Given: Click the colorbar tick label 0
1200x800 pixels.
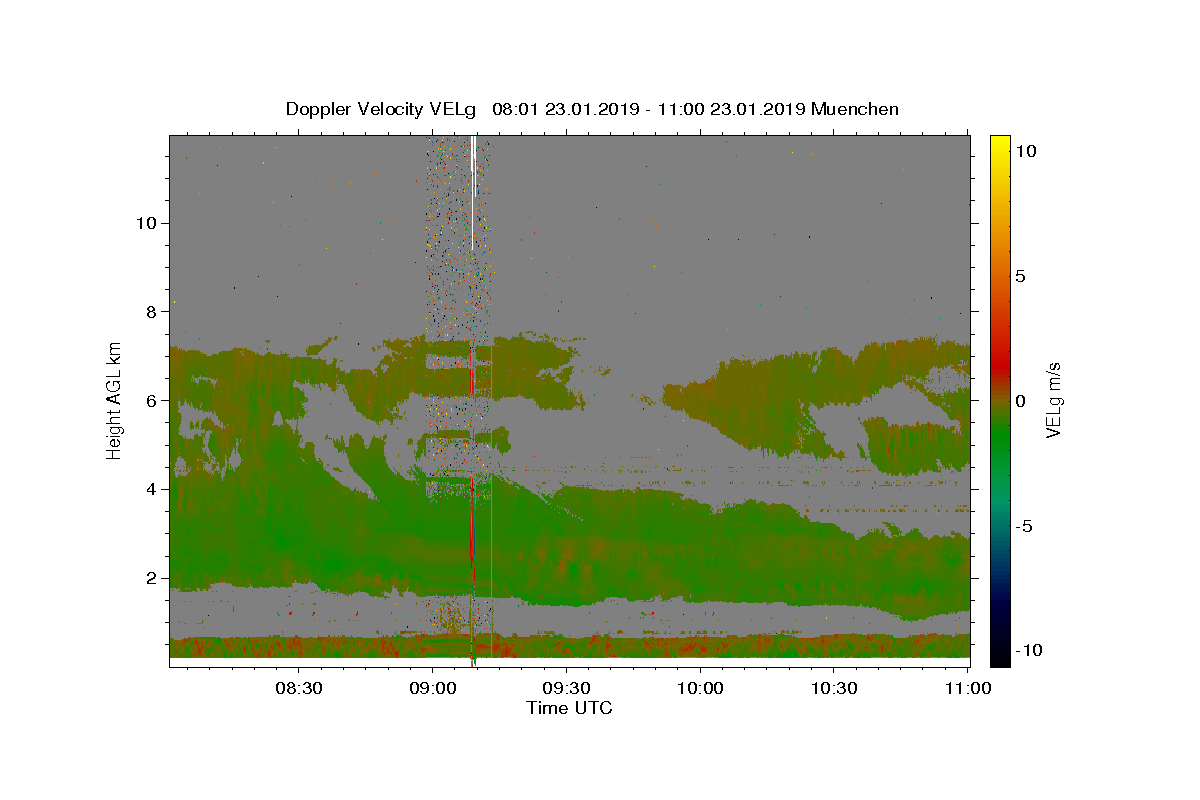Looking at the screenshot, I should pyautogui.click(x=1022, y=401).
